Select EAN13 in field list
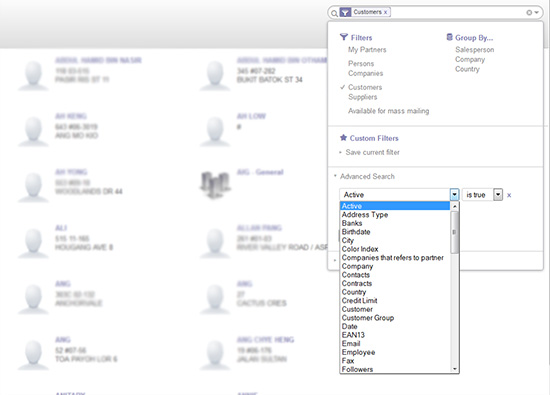This screenshot has height=395, width=550. coord(395,335)
